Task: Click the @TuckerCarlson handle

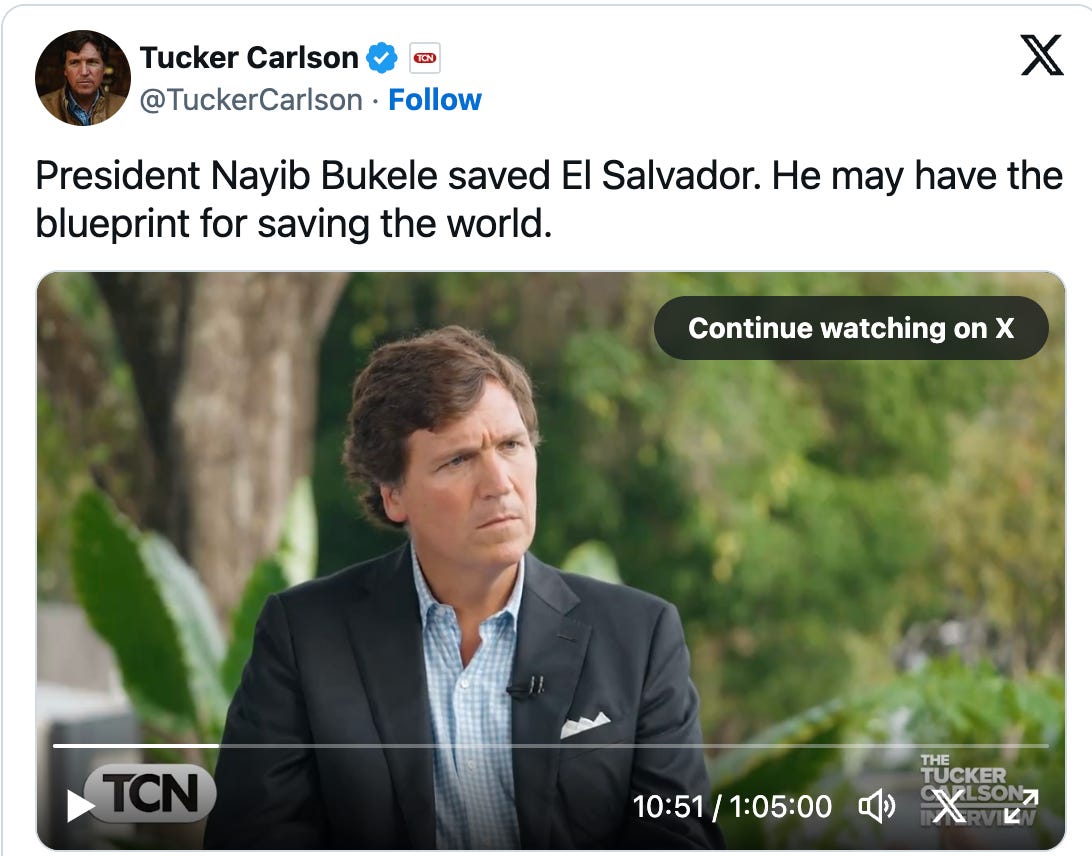Action: point(251,100)
